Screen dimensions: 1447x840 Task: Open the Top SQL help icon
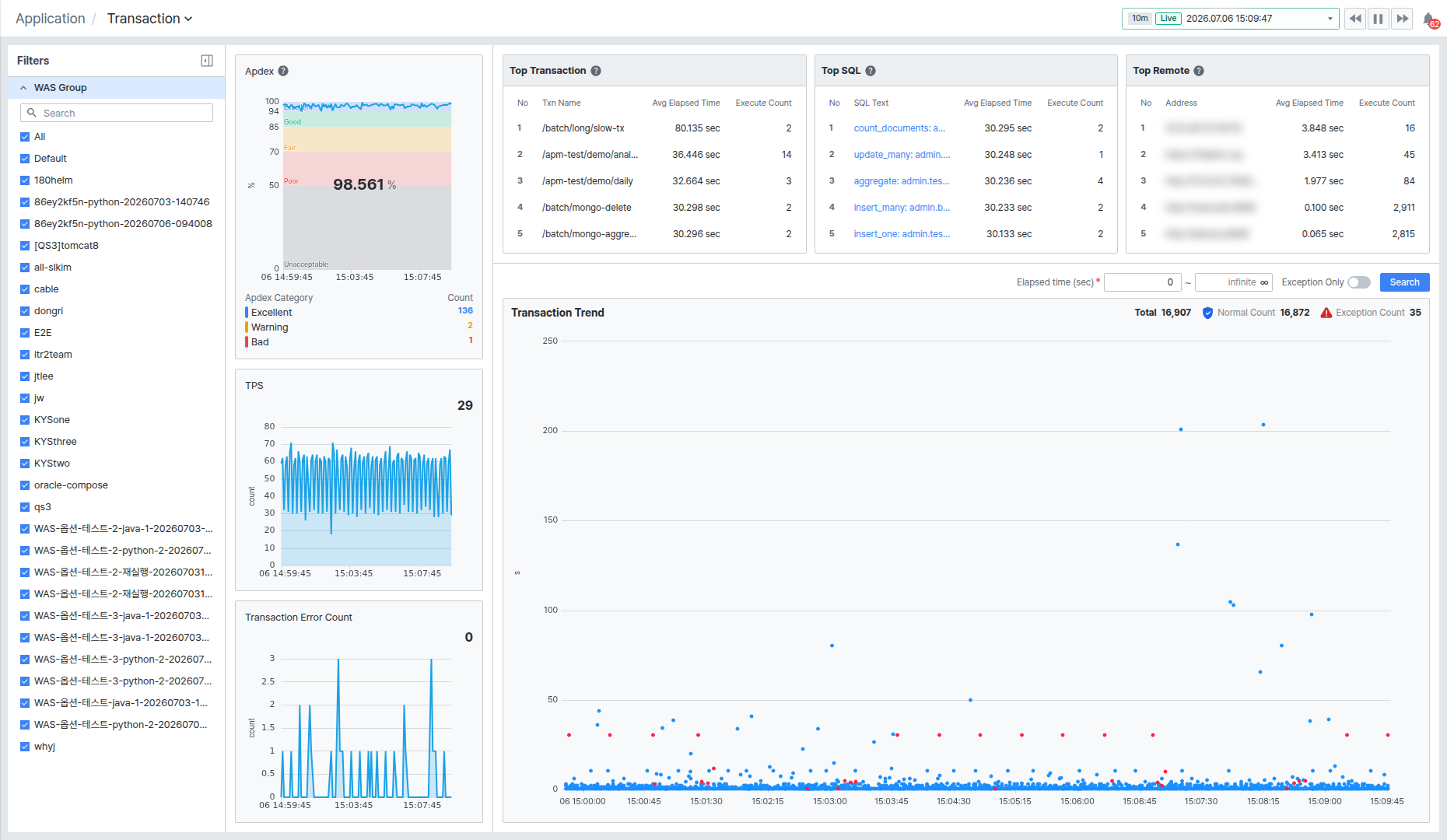[x=871, y=71]
